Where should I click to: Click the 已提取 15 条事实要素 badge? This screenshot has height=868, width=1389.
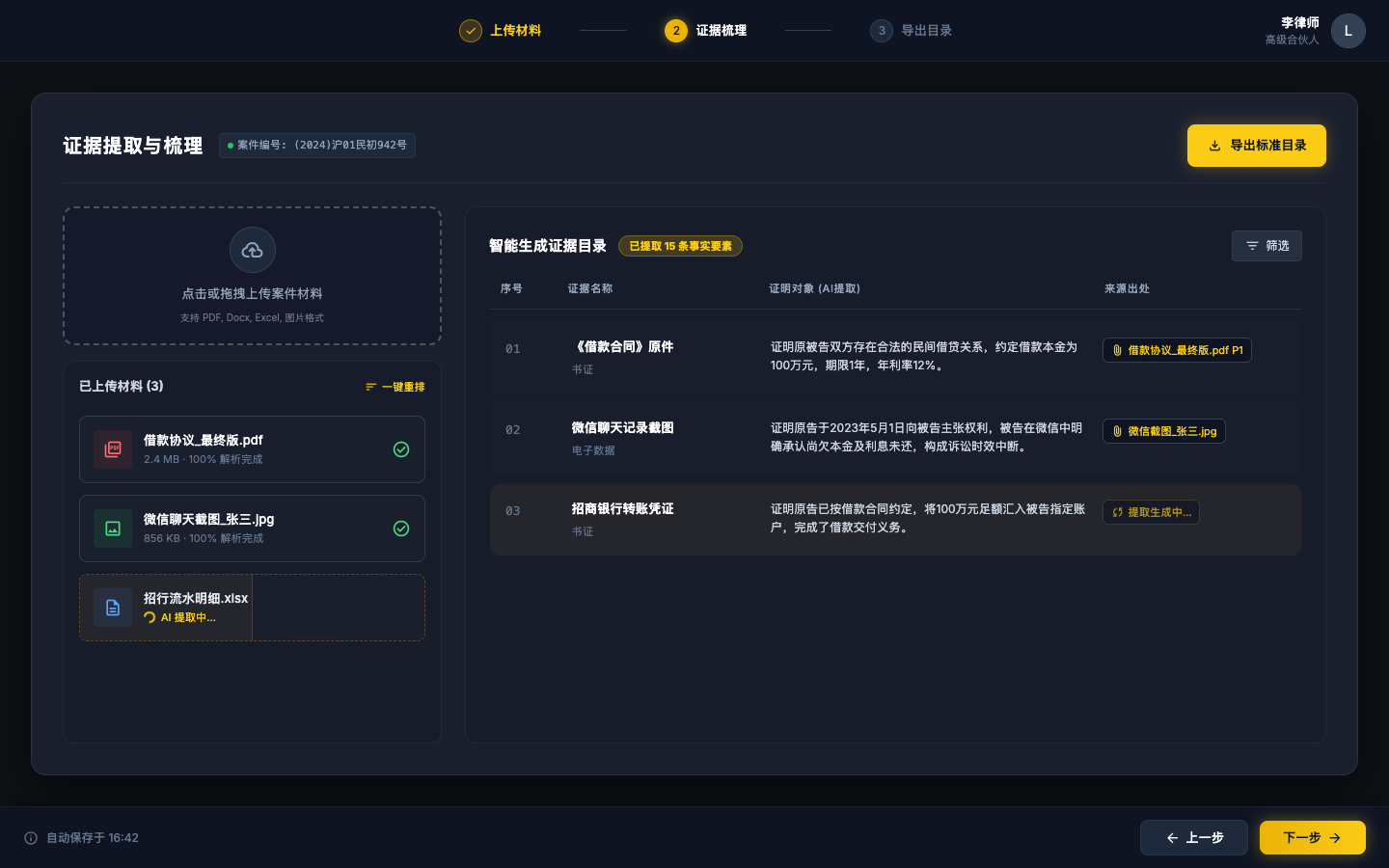680,246
